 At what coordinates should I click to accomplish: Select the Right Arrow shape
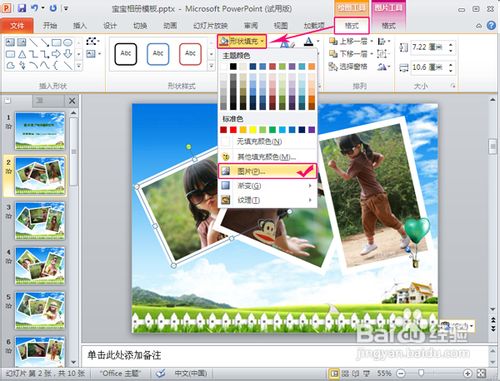(56, 54)
